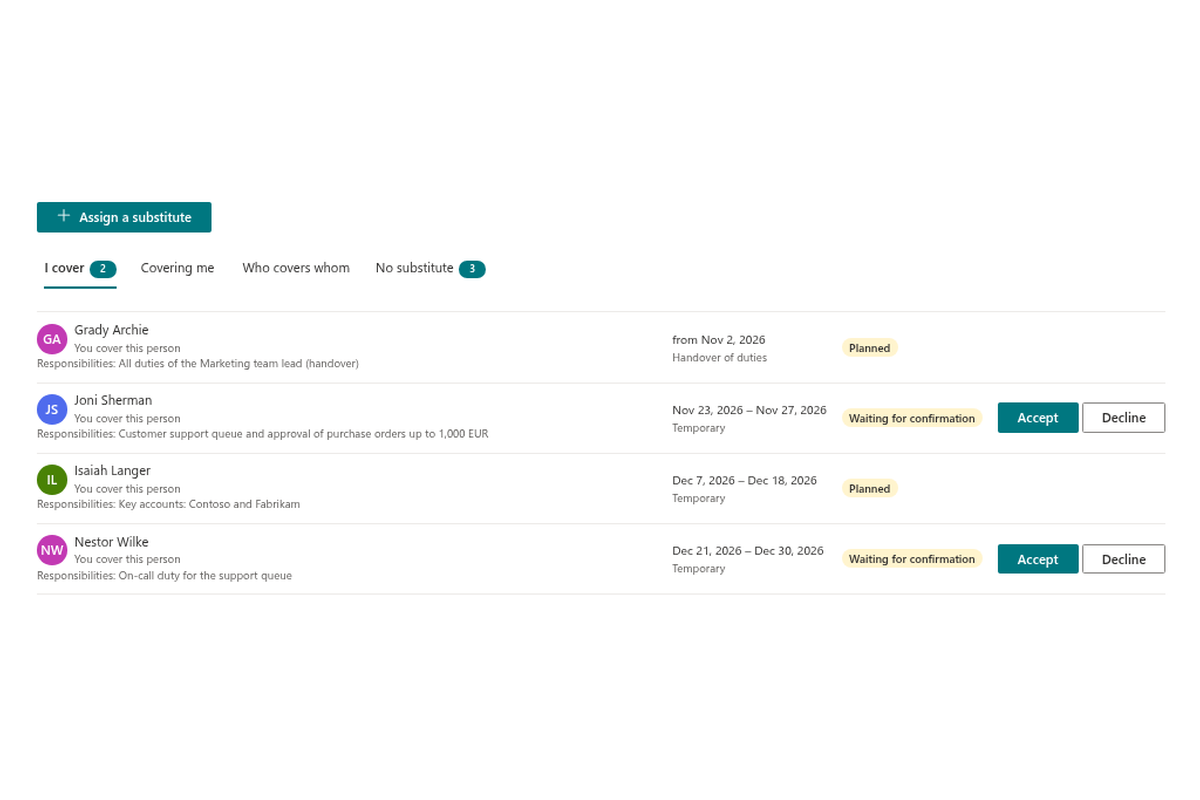The width and height of the screenshot is (1200, 800).
Task: Click the Customer support queue responsibilities text
Action: pyautogui.click(x=263, y=434)
